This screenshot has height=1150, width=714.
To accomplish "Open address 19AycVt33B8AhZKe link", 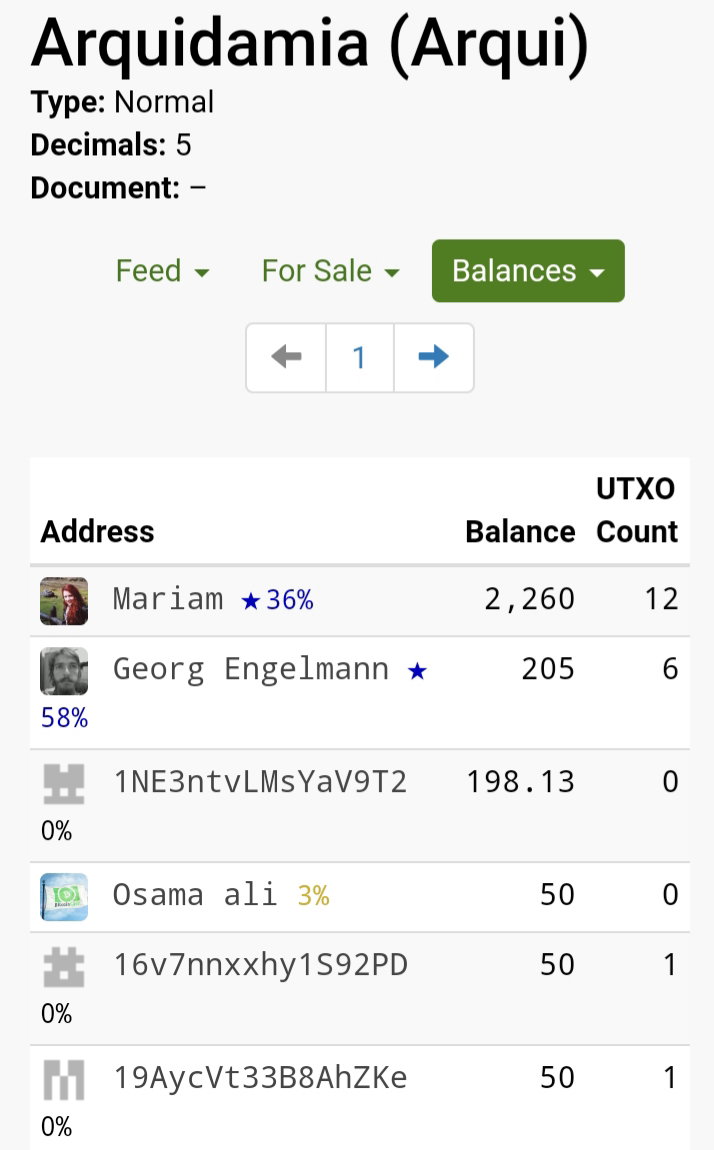I will (x=260, y=1077).
